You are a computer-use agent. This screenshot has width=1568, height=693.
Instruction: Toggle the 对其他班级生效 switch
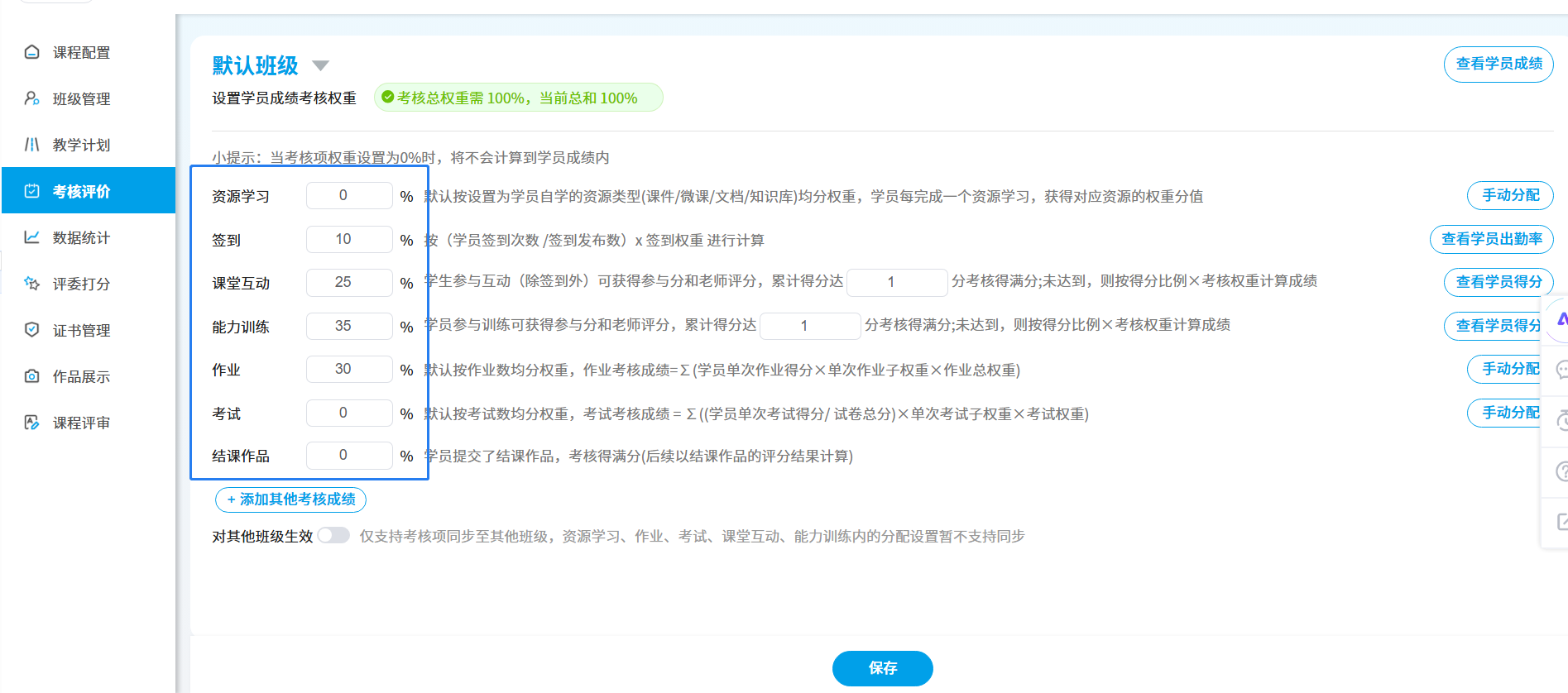coord(333,535)
